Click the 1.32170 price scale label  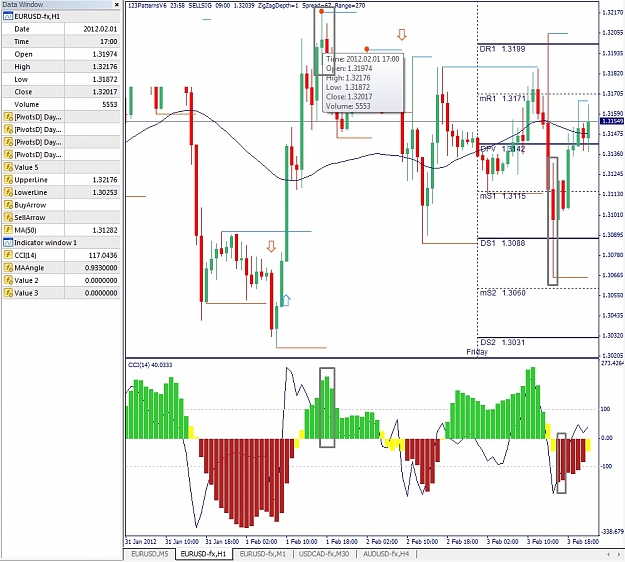tap(613, 13)
